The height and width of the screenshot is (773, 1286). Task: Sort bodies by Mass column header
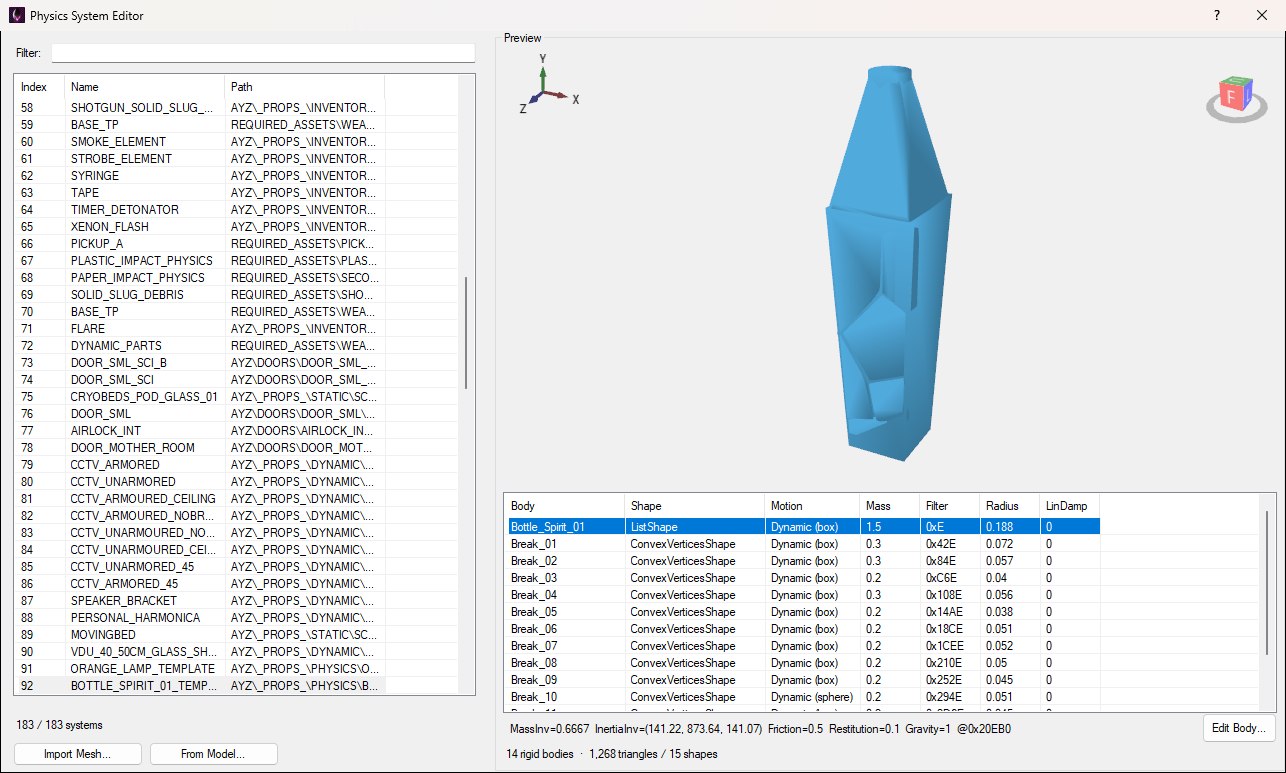[x=889, y=506]
